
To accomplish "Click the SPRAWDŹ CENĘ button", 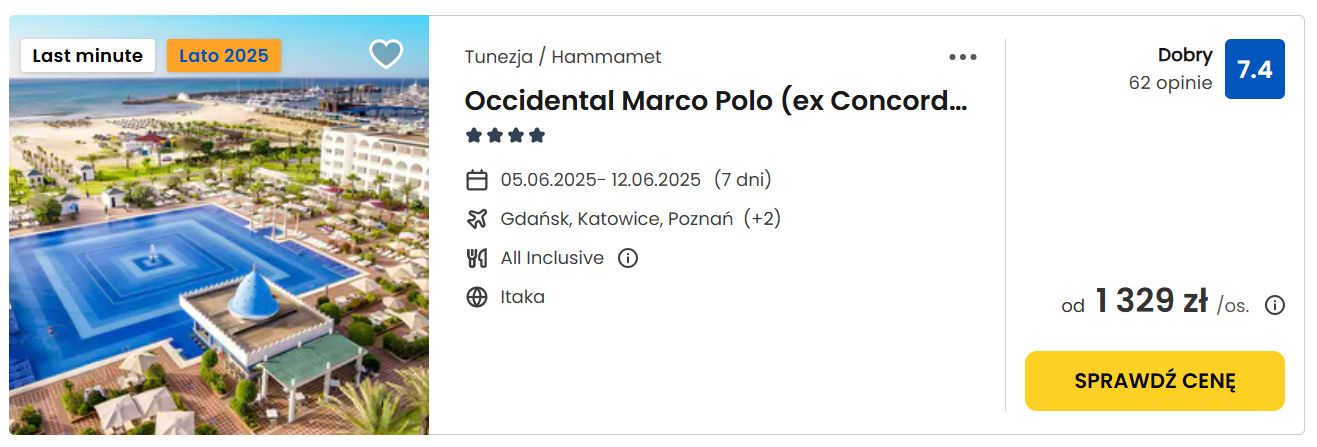I will pyautogui.click(x=1155, y=381).
